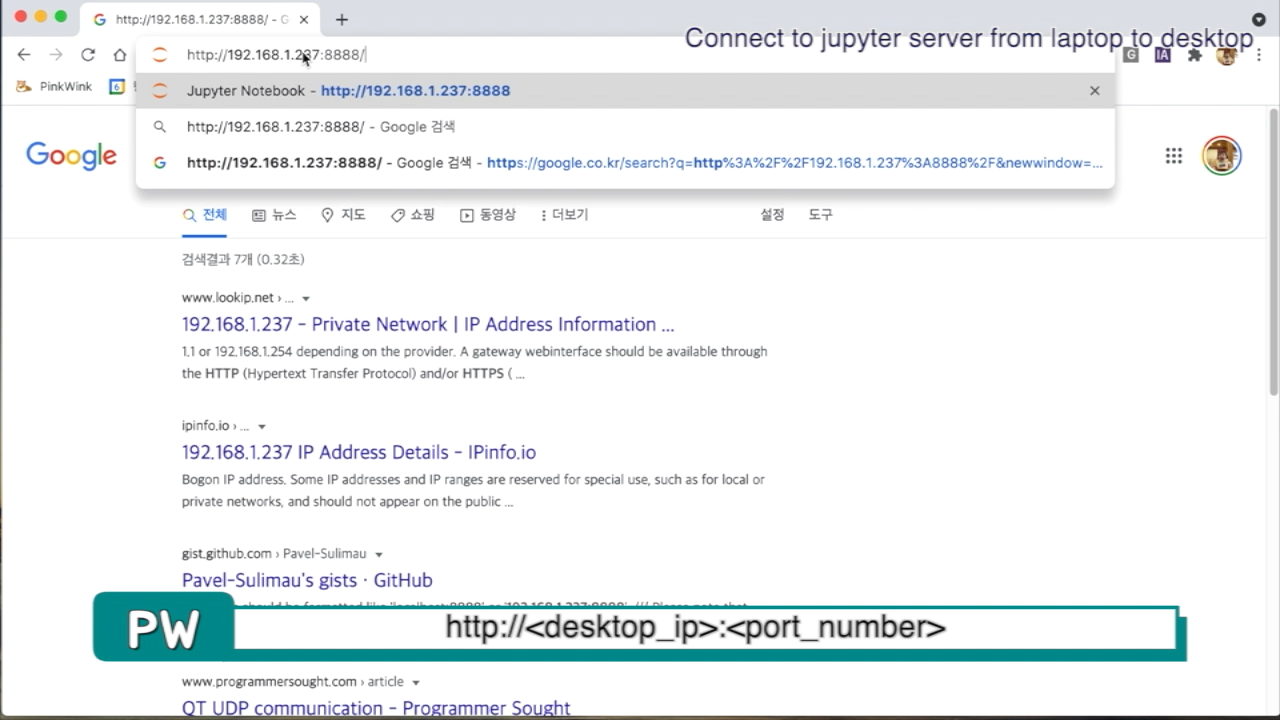Switch to the 쇼핑 search tab
Screen dimensions: 1280x720
pos(412,215)
